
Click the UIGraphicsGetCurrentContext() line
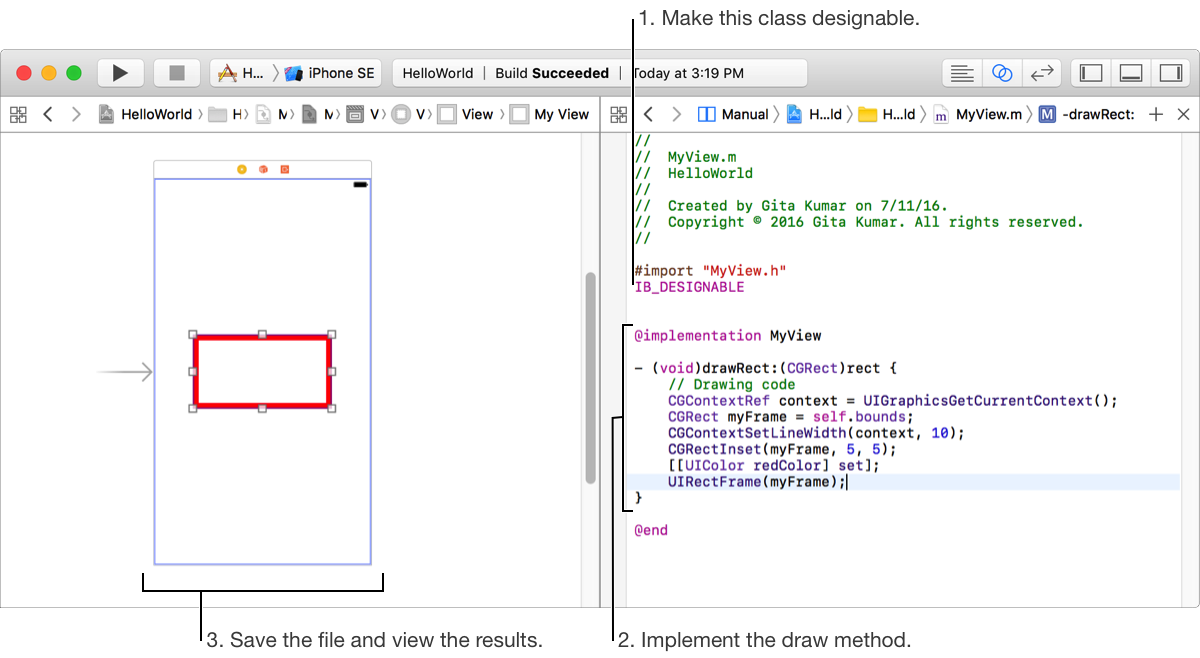(x=892, y=400)
